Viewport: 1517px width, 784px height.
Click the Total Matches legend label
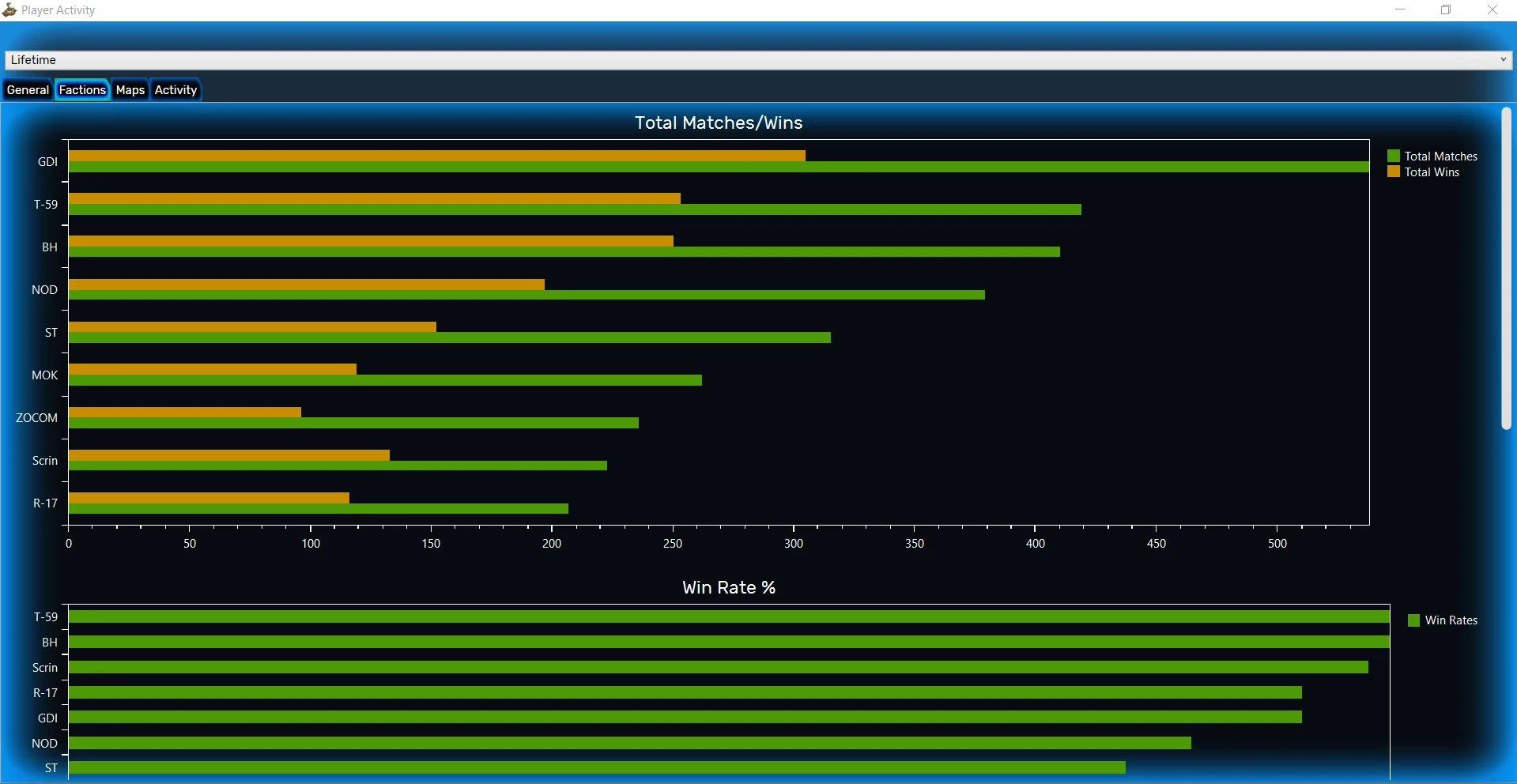click(x=1440, y=156)
